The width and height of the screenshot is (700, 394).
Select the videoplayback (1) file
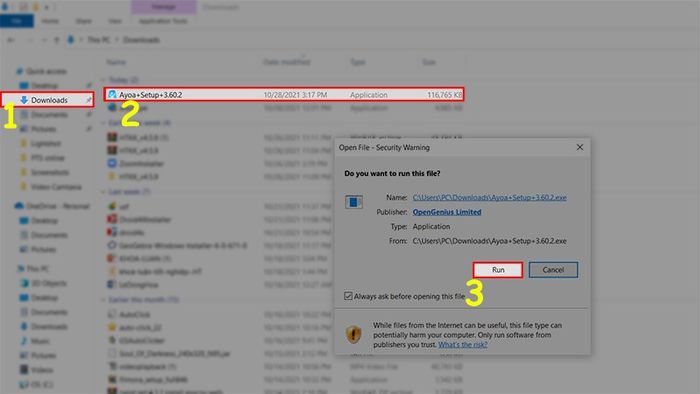(x=148, y=366)
